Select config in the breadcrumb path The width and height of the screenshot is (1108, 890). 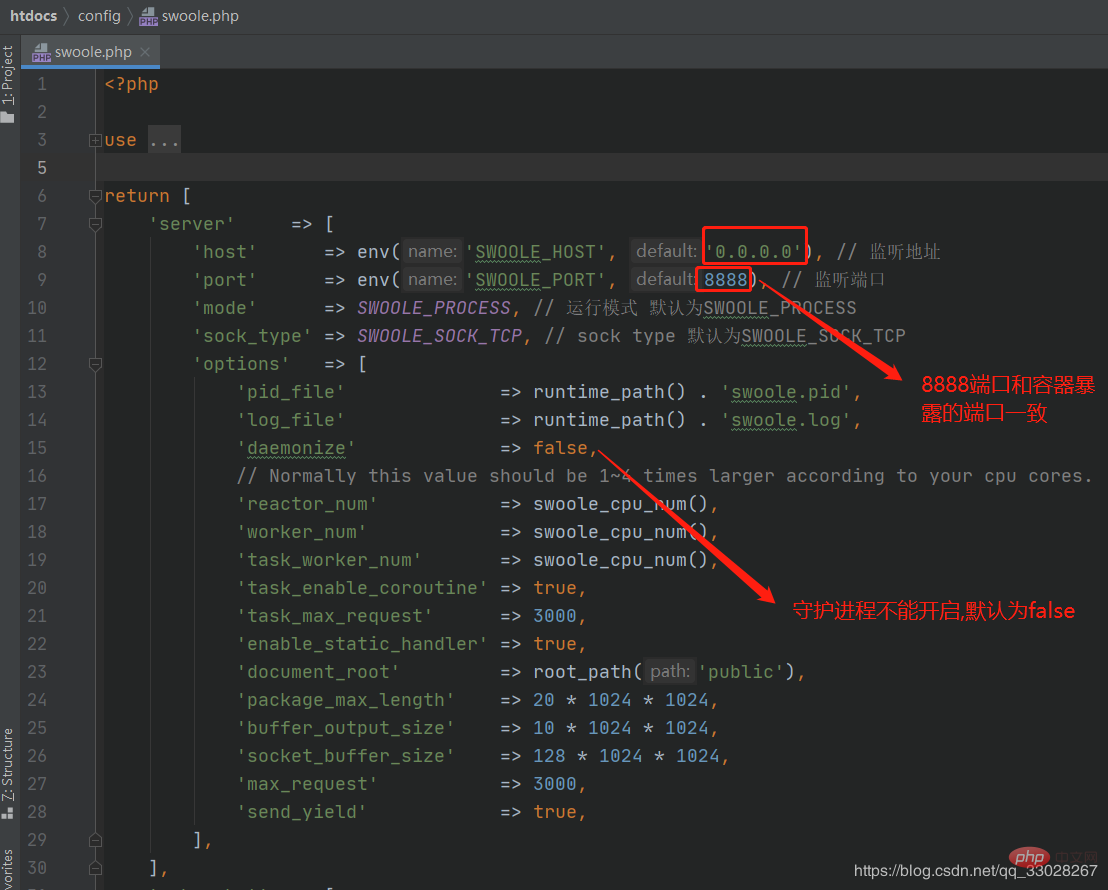[x=99, y=16]
